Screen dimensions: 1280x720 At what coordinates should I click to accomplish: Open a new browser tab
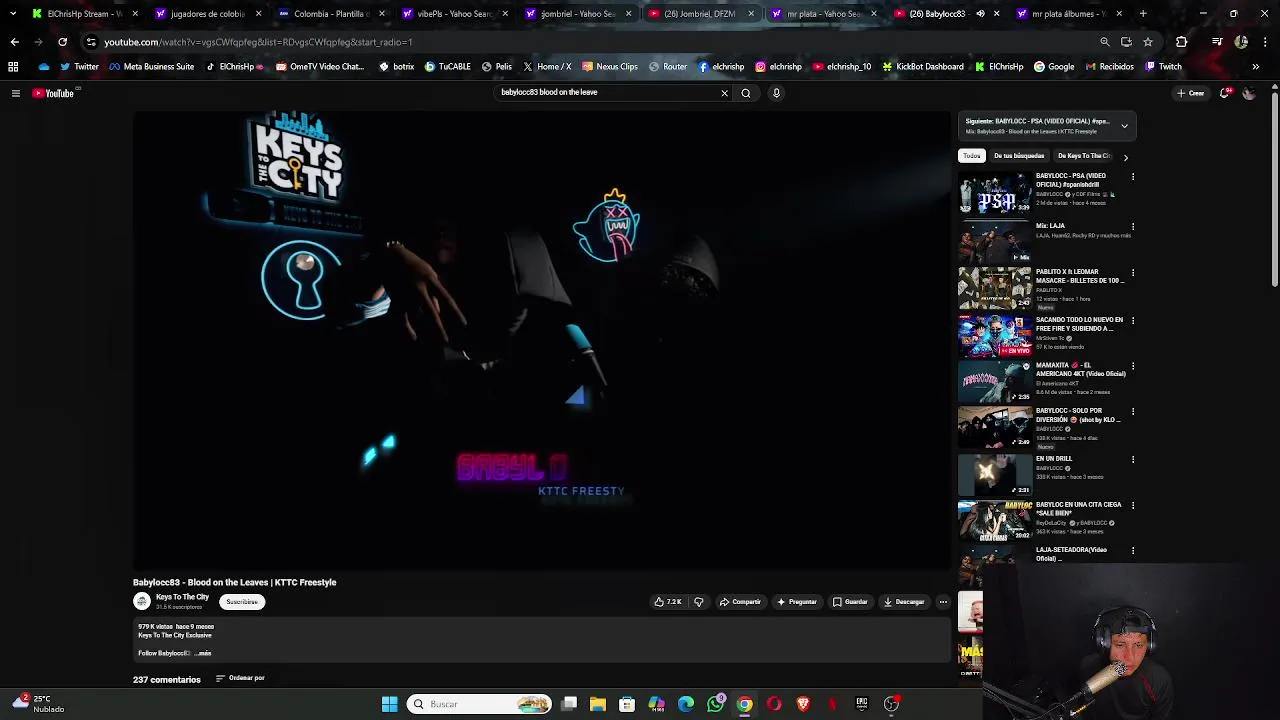[1143, 14]
